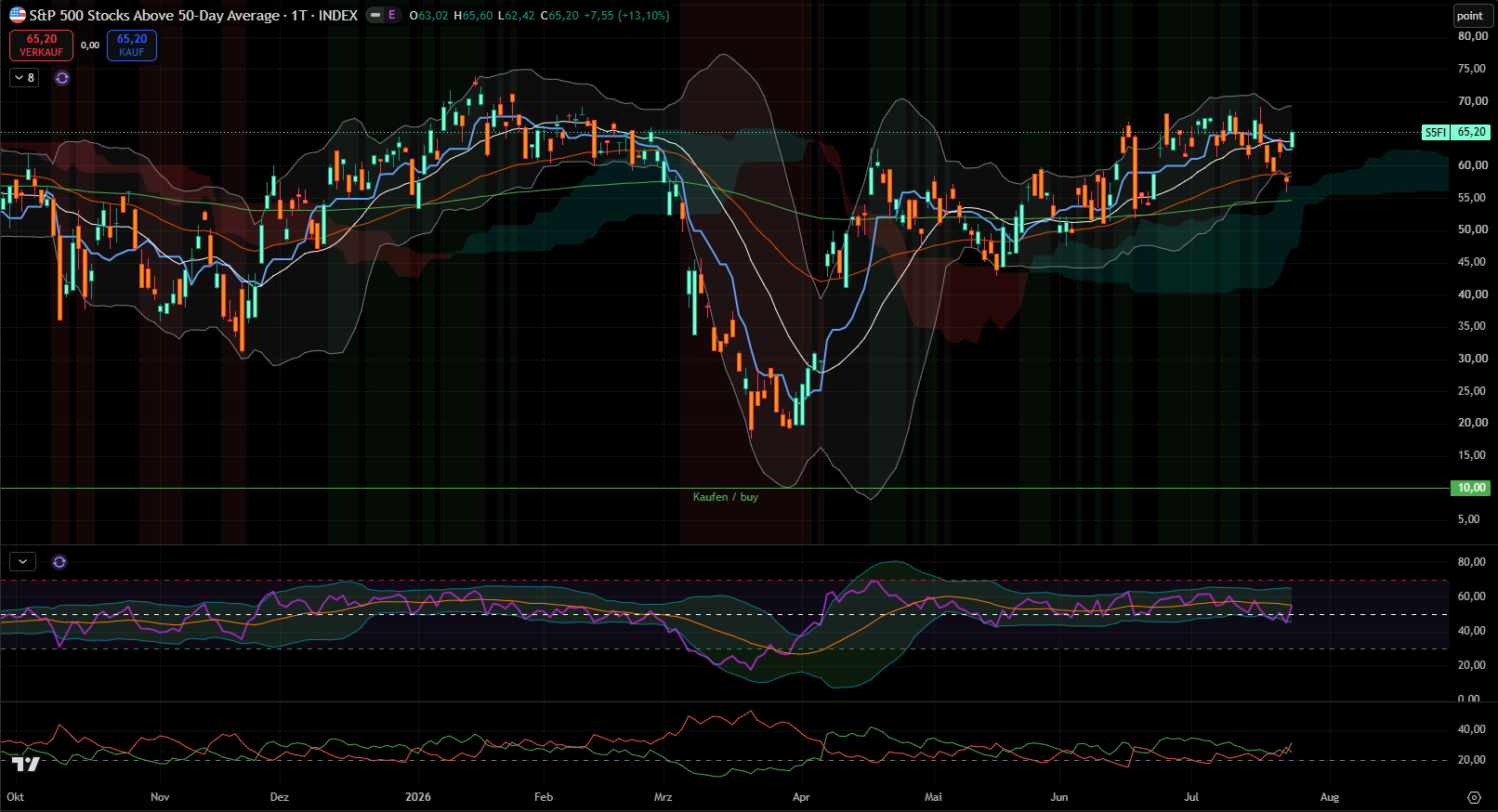Screen dimensions: 1498x812
Task: Click the 5,00 price scale label
Action: pyautogui.click(x=1469, y=519)
